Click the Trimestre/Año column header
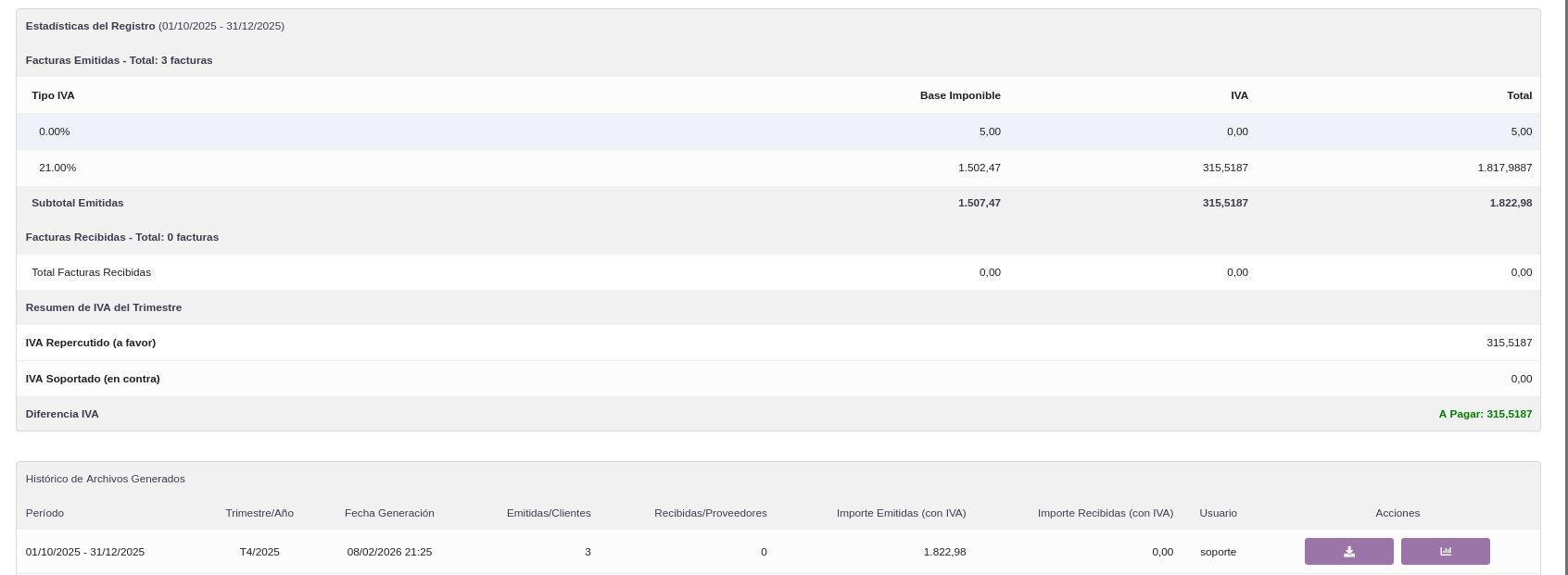The width and height of the screenshot is (1568, 575). coord(259,513)
